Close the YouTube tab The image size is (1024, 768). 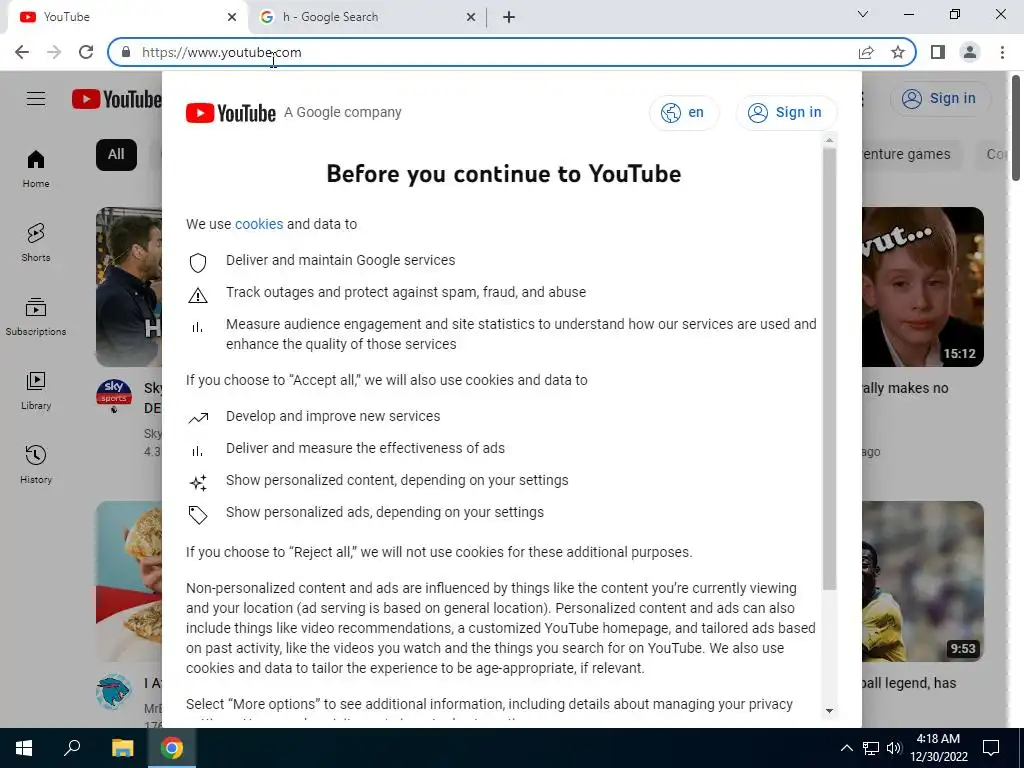(x=232, y=17)
